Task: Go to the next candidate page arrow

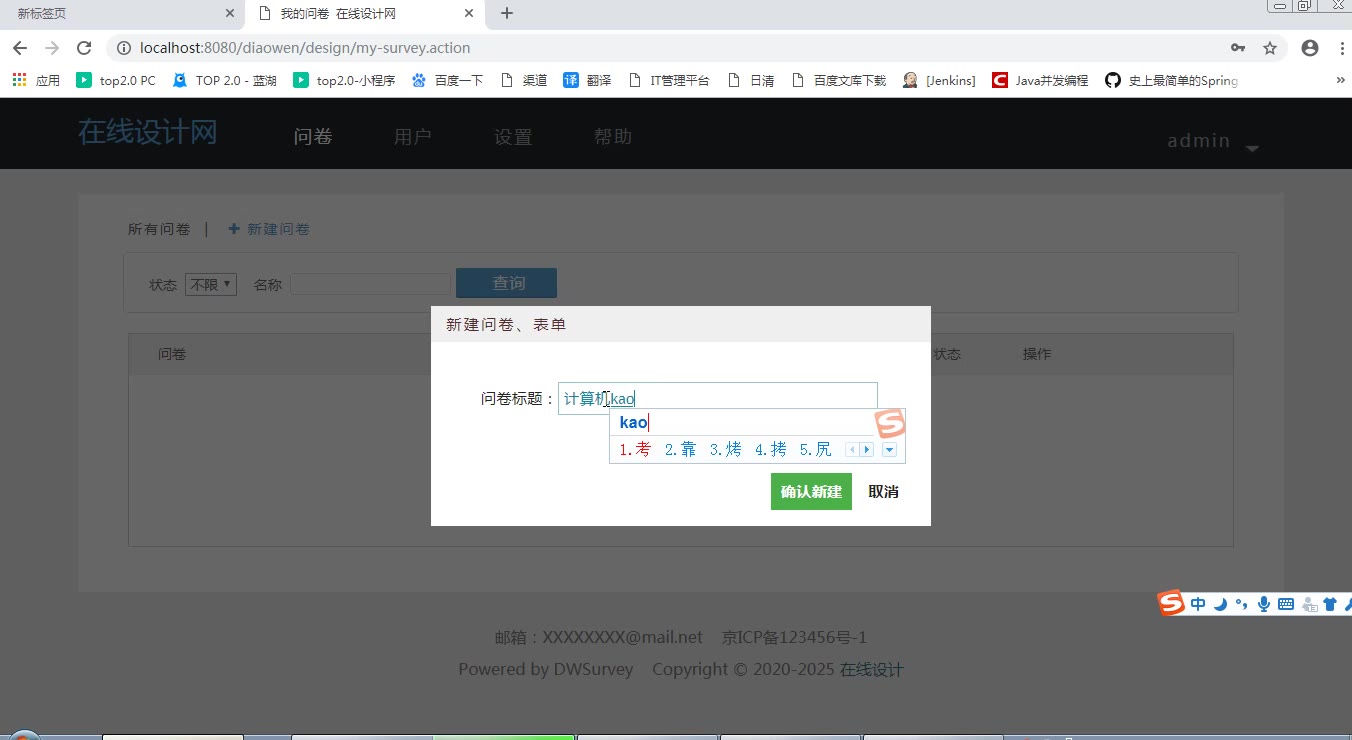Action: [x=867, y=450]
